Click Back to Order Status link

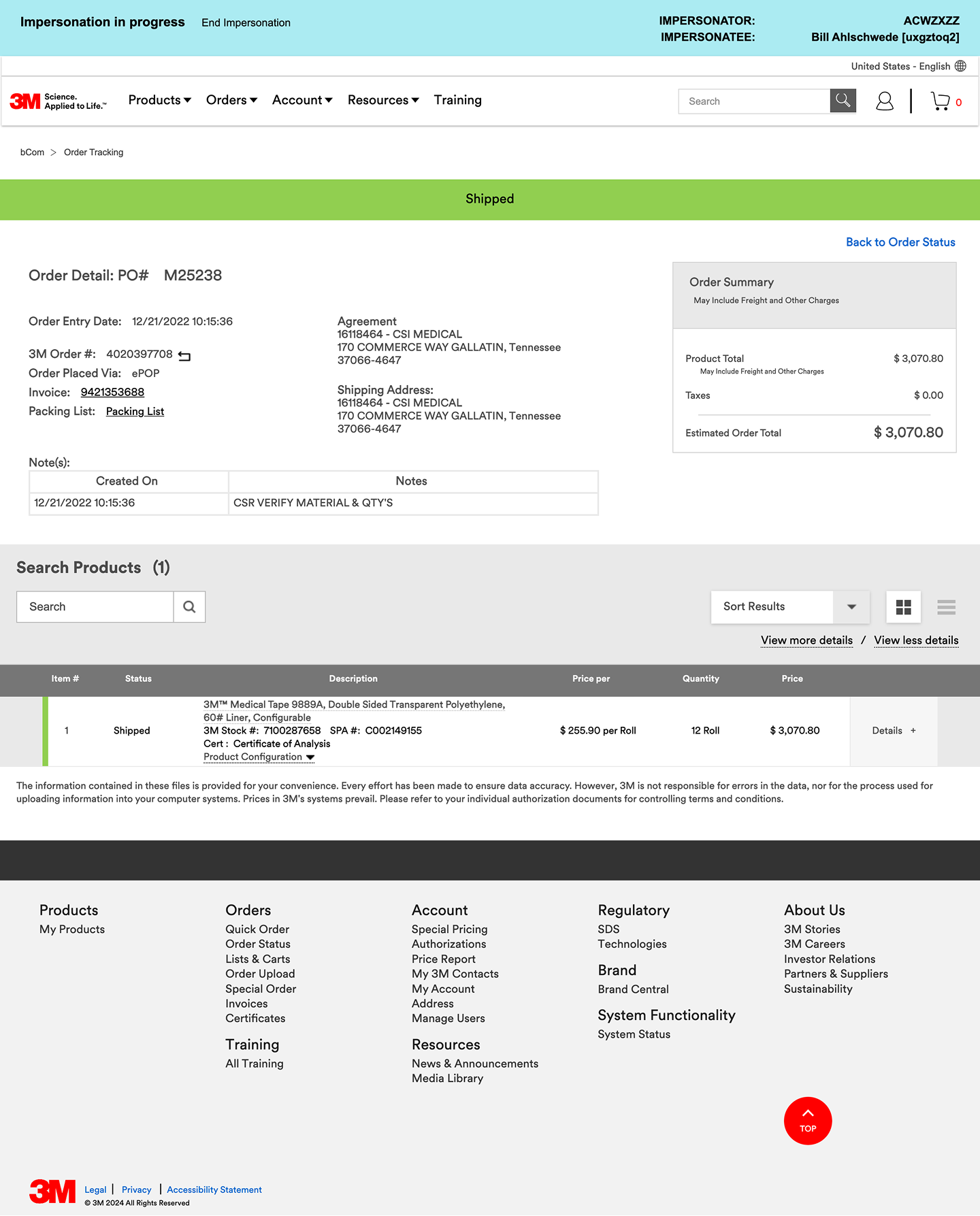point(900,242)
